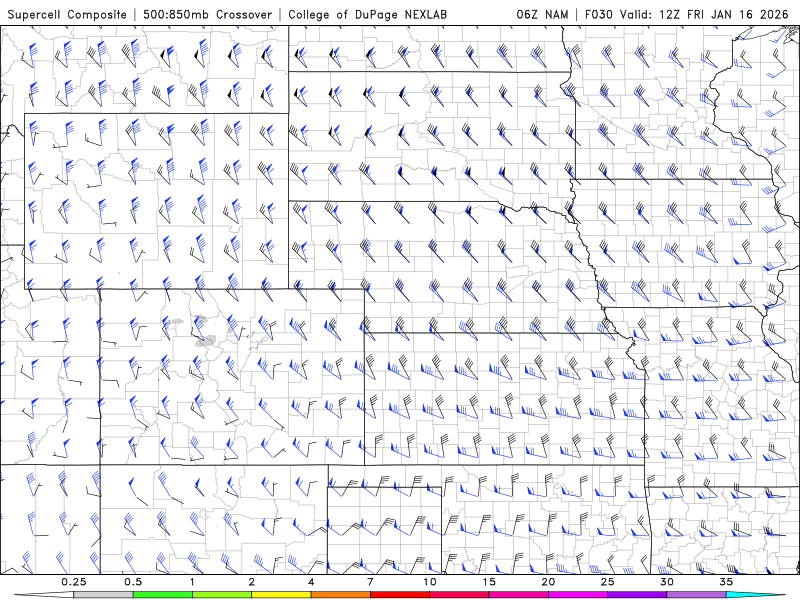Click the legend value 4
Image resolution: width=800 pixels, height=600 pixels.
(311, 582)
